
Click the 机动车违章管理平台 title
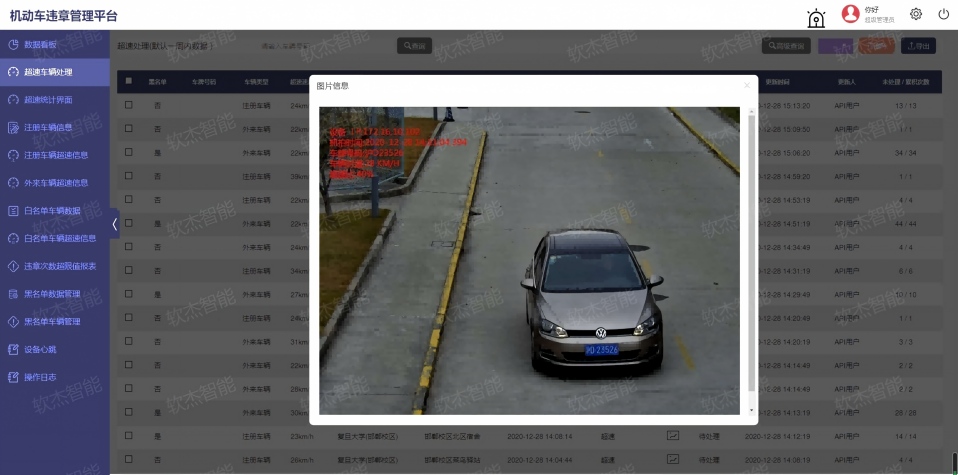[64, 16]
